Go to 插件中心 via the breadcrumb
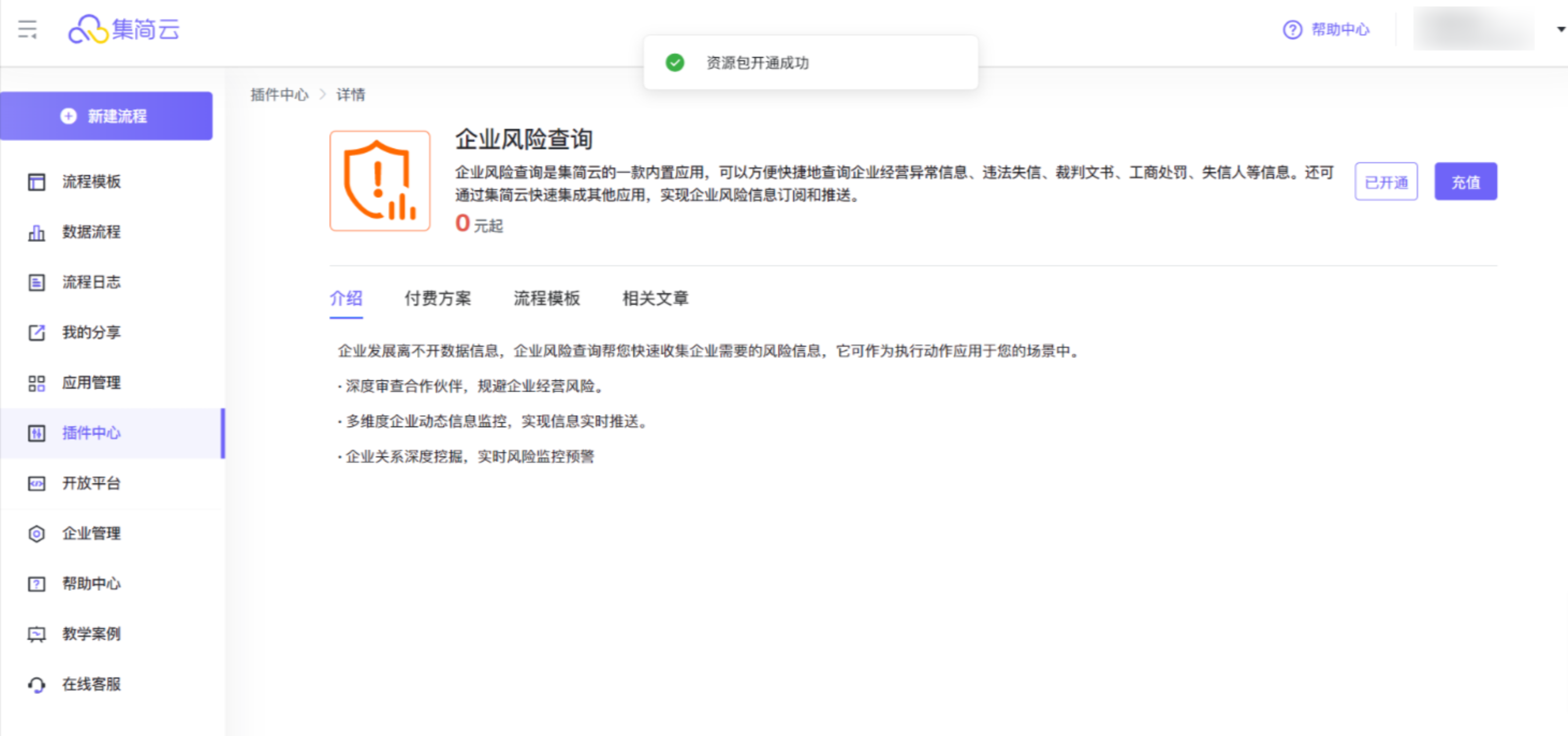 (280, 95)
